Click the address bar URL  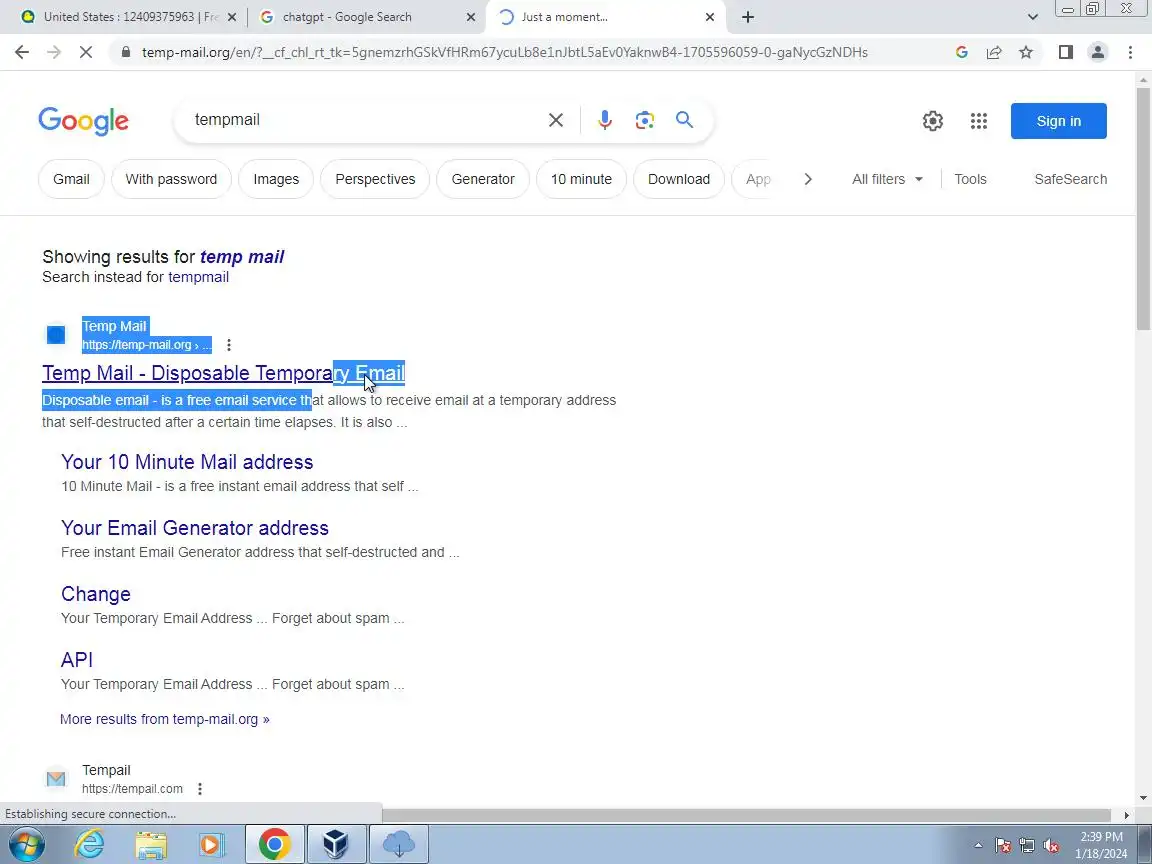[505, 52]
